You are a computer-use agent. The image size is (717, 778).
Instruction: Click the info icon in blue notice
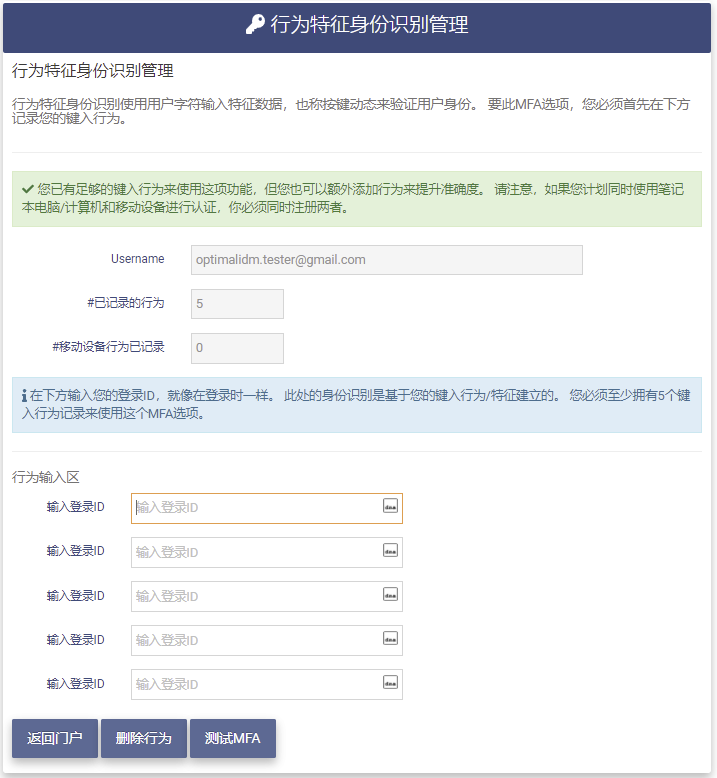pyautogui.click(x=24, y=395)
